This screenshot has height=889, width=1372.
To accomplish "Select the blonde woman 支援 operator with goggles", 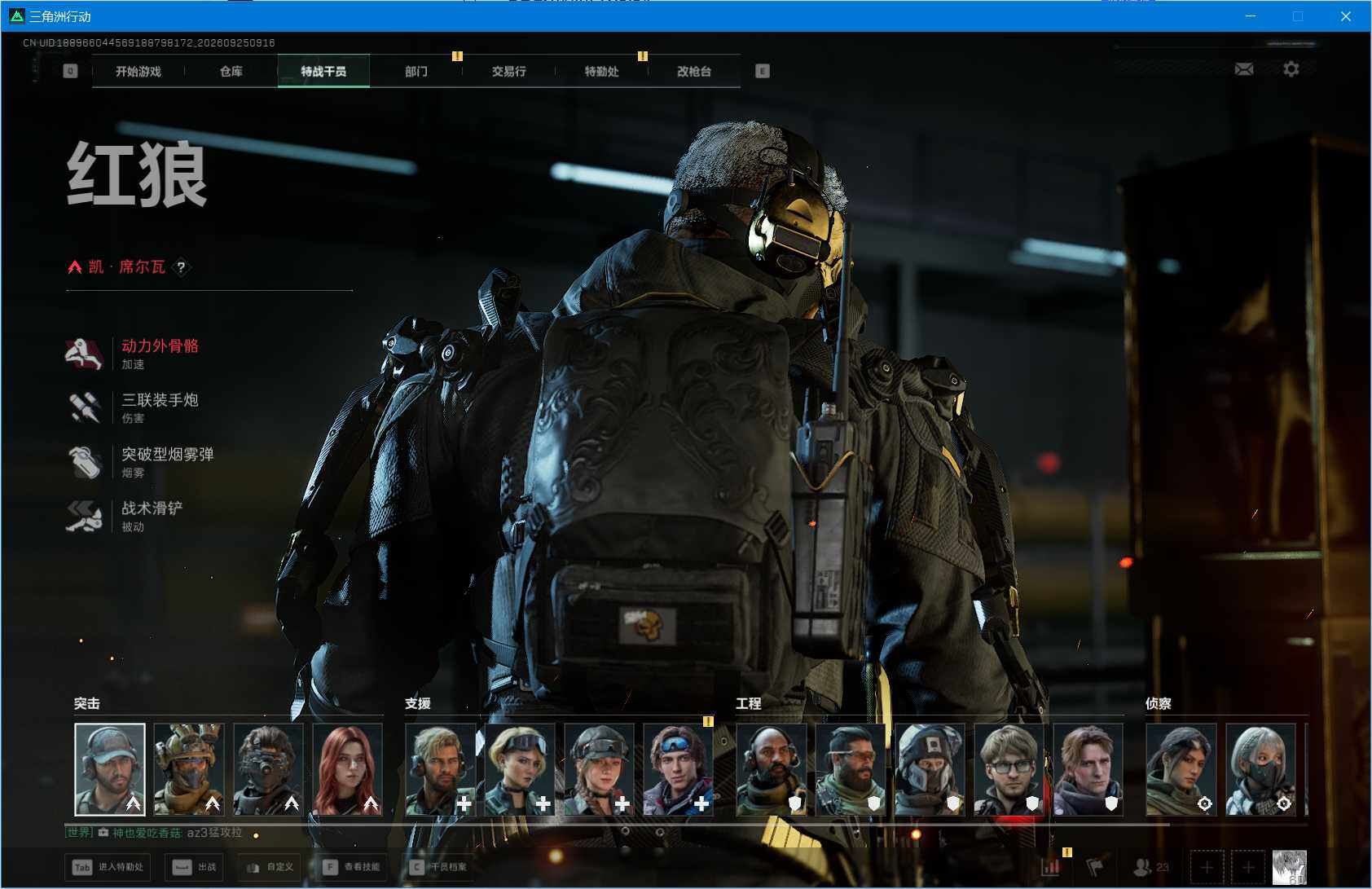I will (520, 769).
